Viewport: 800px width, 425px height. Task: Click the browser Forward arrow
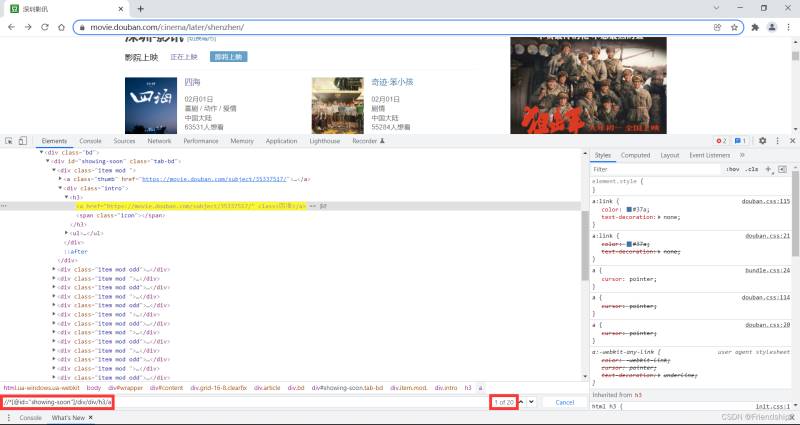(x=28, y=28)
